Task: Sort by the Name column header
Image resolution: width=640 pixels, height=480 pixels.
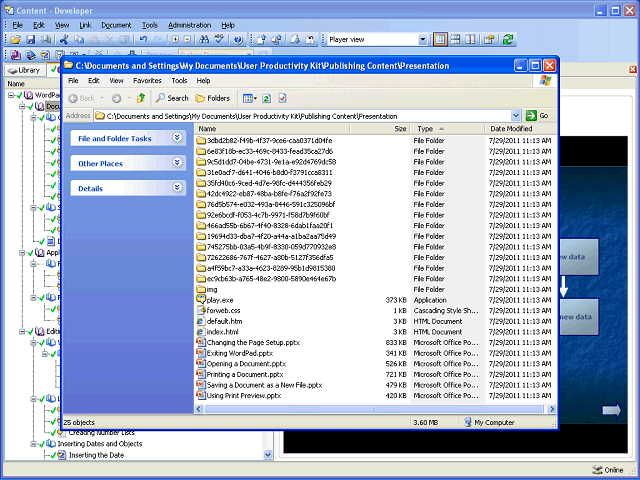Action: [272, 129]
